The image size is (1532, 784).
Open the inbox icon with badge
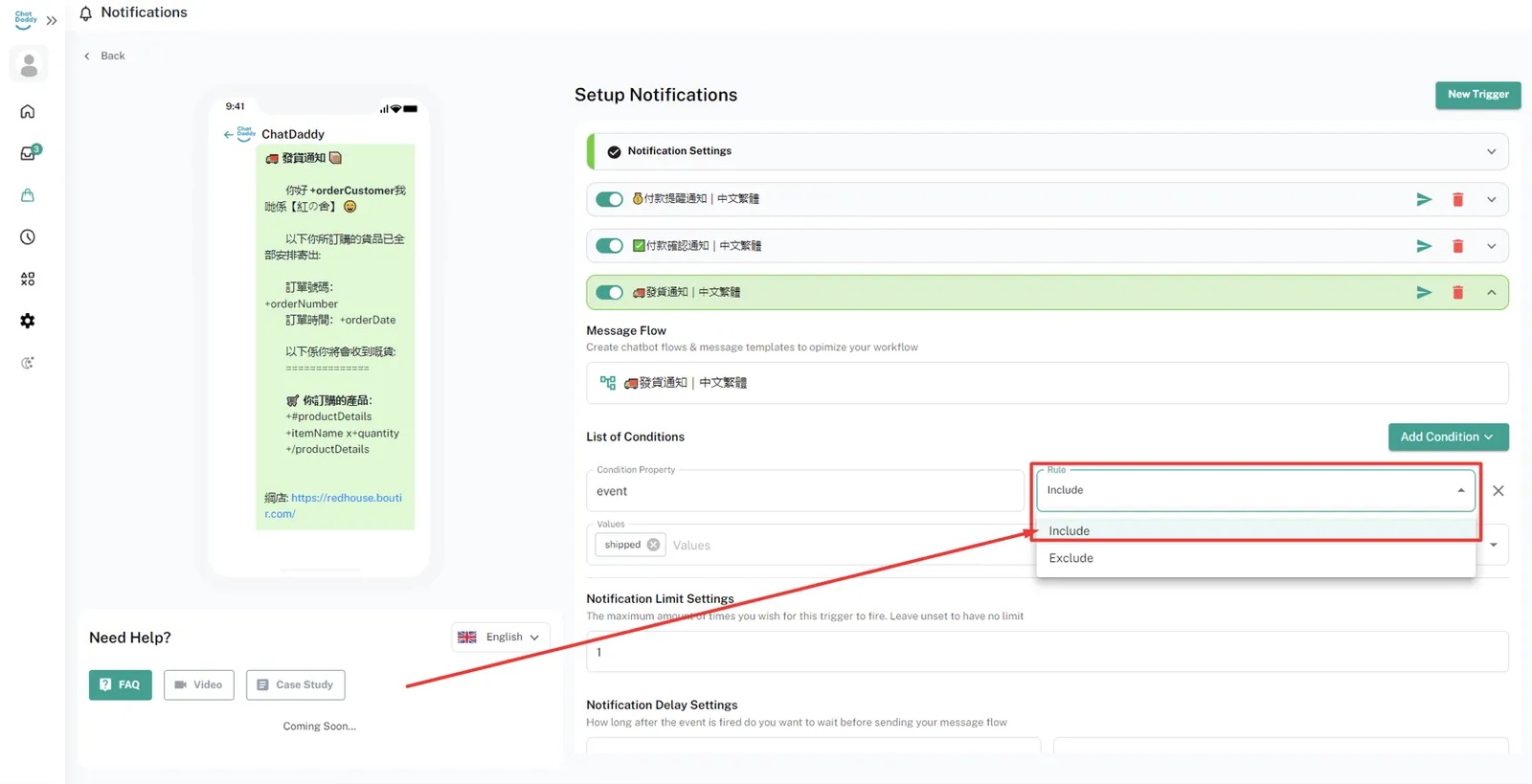[29, 153]
